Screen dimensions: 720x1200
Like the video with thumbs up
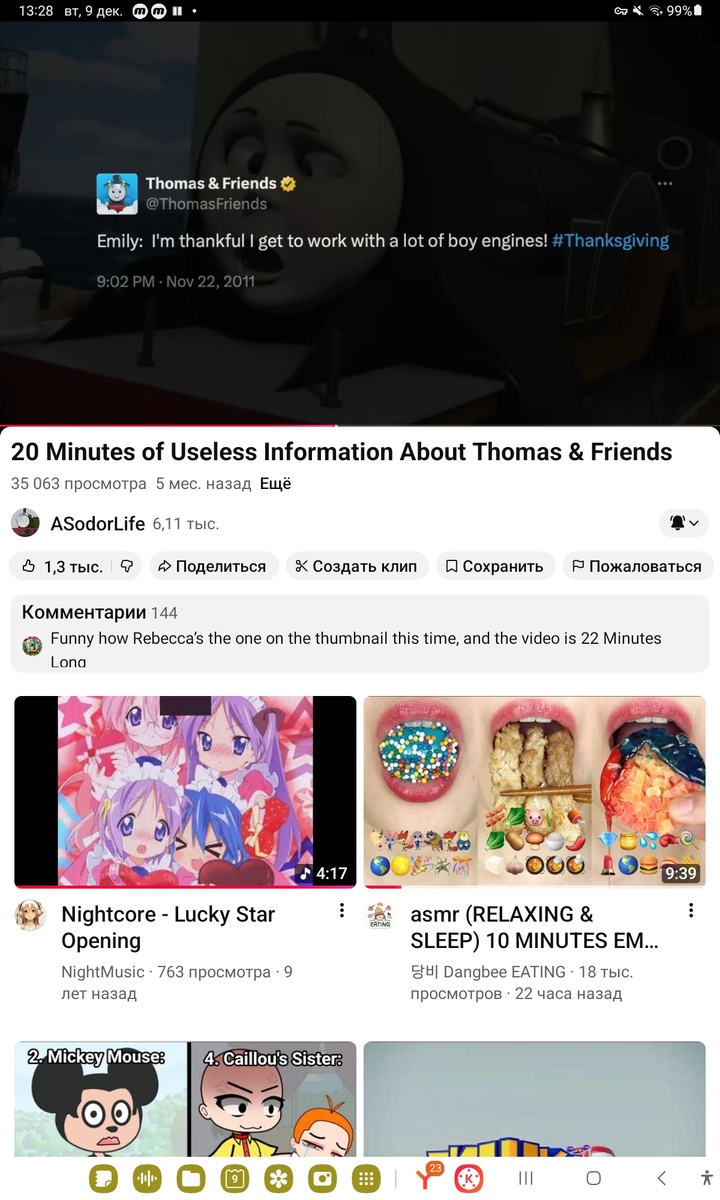click(x=60, y=566)
